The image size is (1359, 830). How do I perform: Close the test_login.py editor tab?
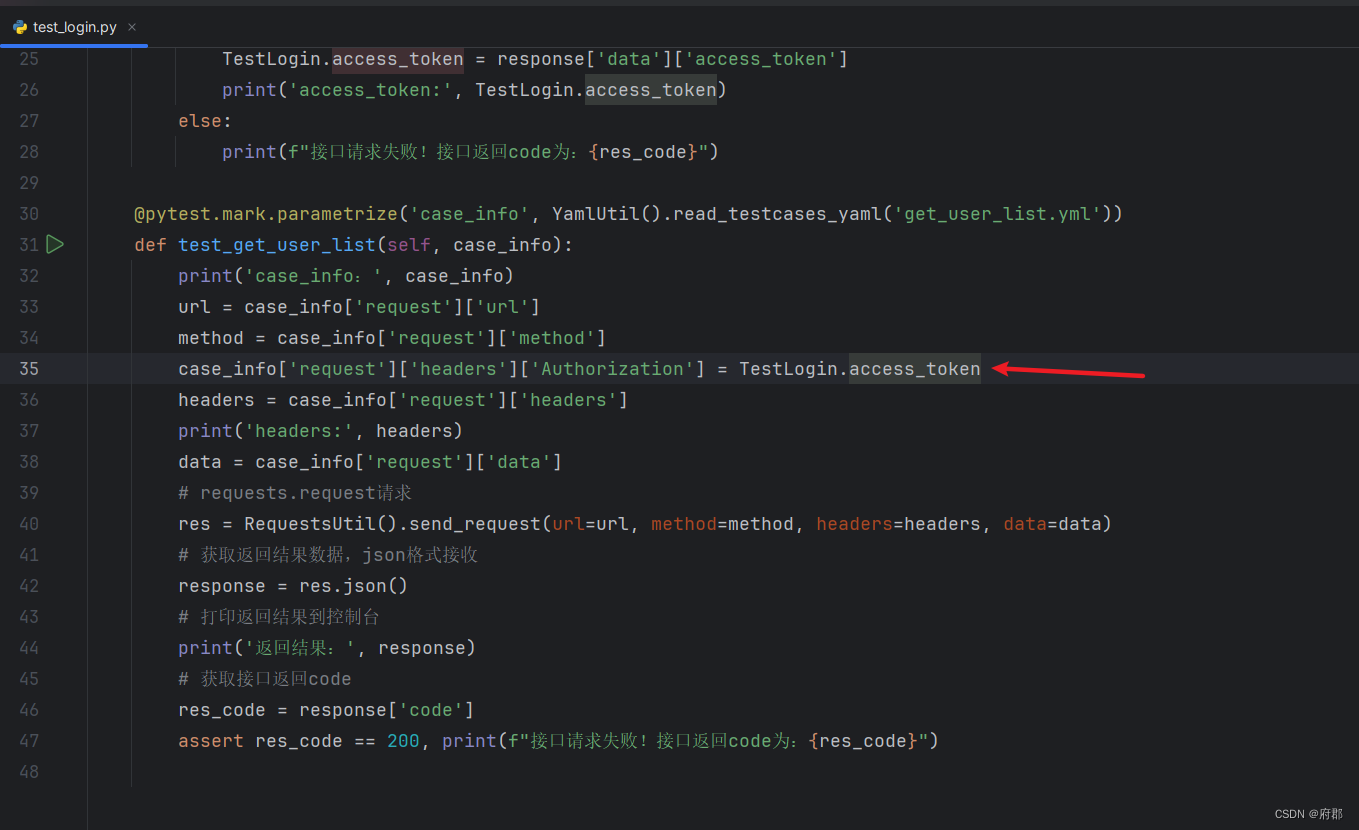[x=132, y=27]
